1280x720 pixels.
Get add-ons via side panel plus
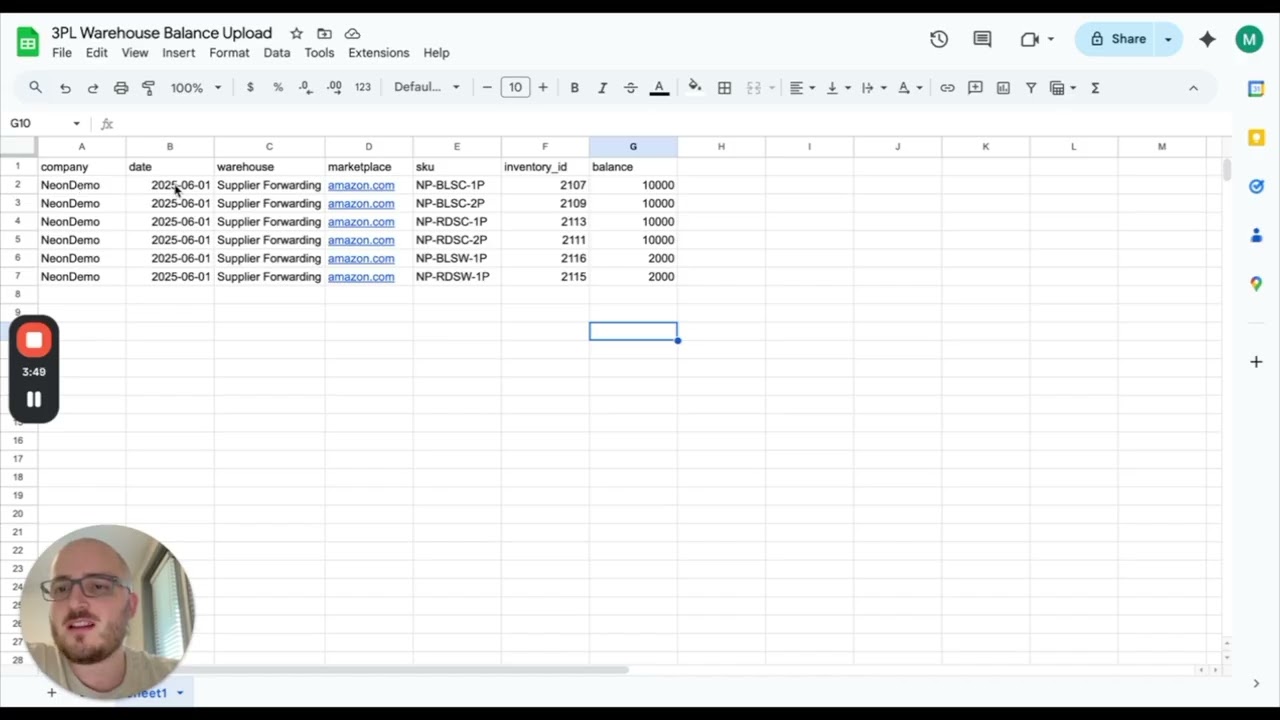click(x=1256, y=361)
